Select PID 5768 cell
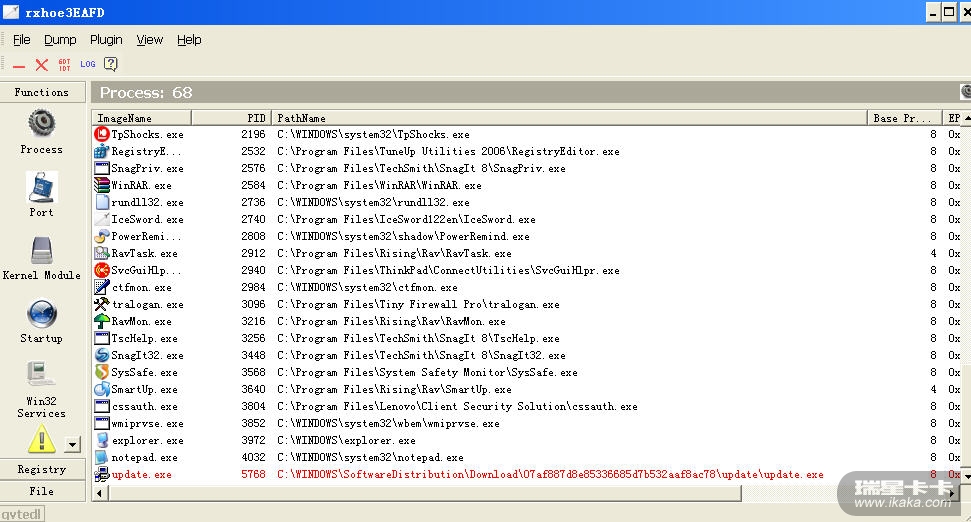Image resolution: width=971 pixels, height=522 pixels. pos(253,474)
